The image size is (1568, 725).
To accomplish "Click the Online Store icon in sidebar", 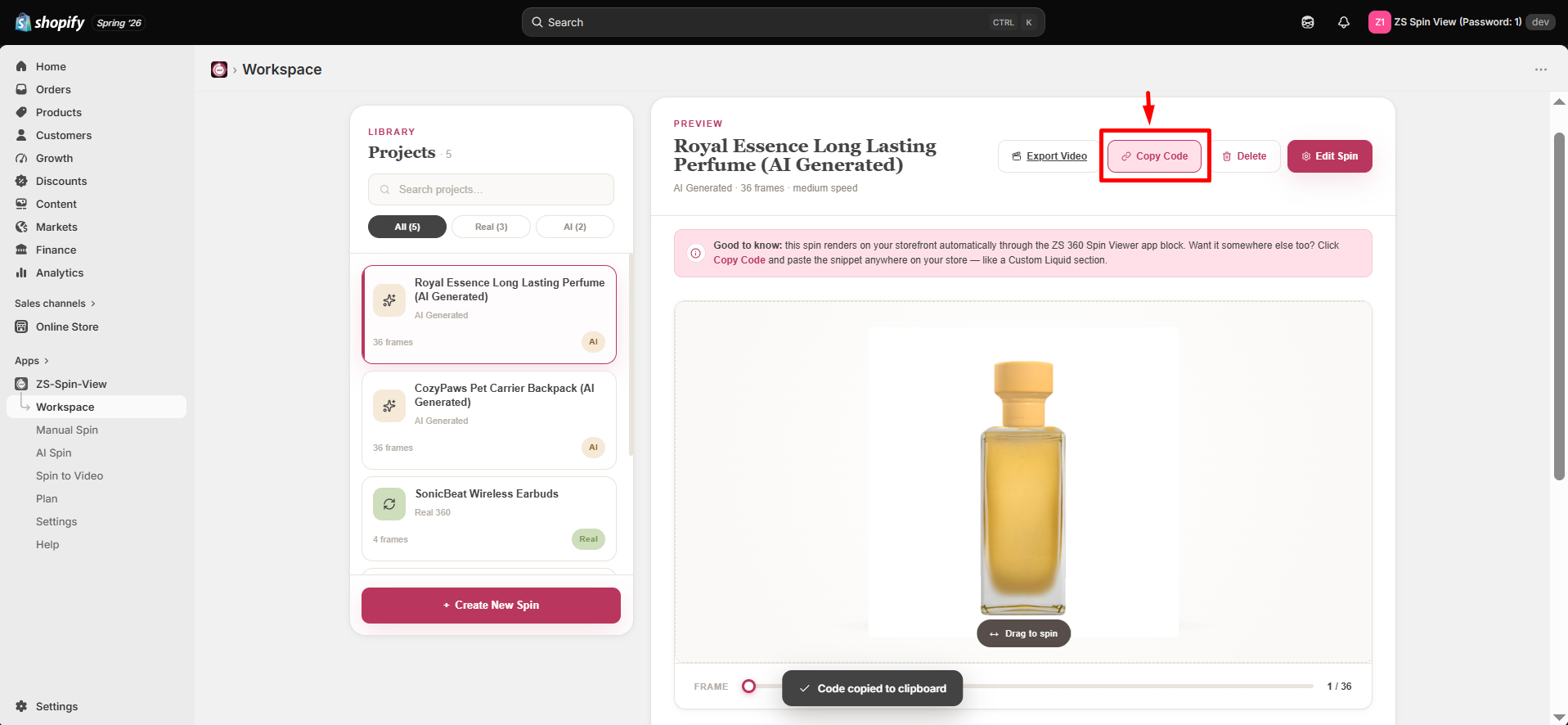I will pos(21,326).
